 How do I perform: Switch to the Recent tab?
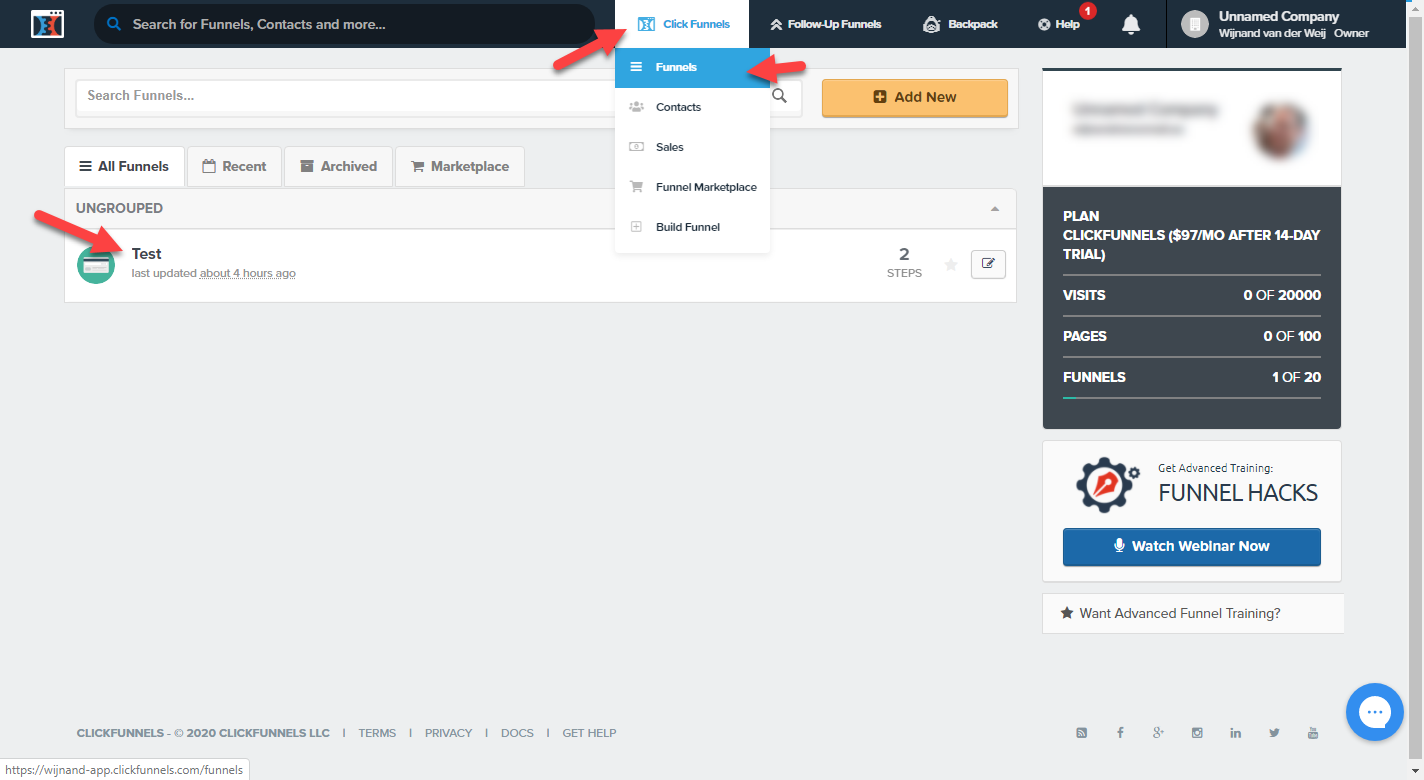click(234, 166)
